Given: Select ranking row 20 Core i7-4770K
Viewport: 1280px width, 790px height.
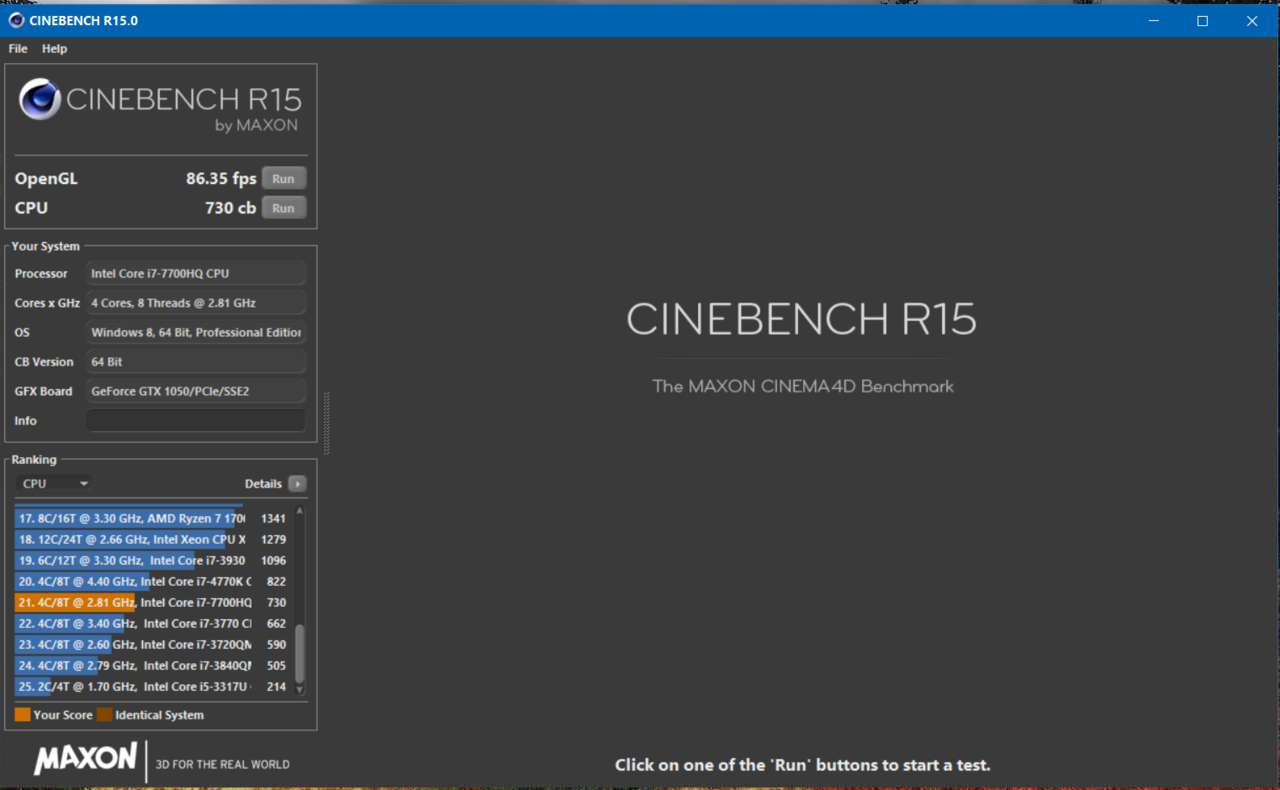Looking at the screenshot, I should tap(152, 582).
